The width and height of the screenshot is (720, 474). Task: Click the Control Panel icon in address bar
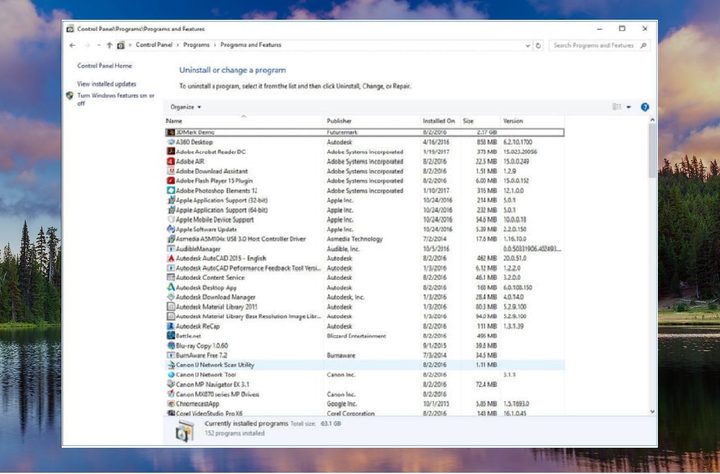click(121, 45)
